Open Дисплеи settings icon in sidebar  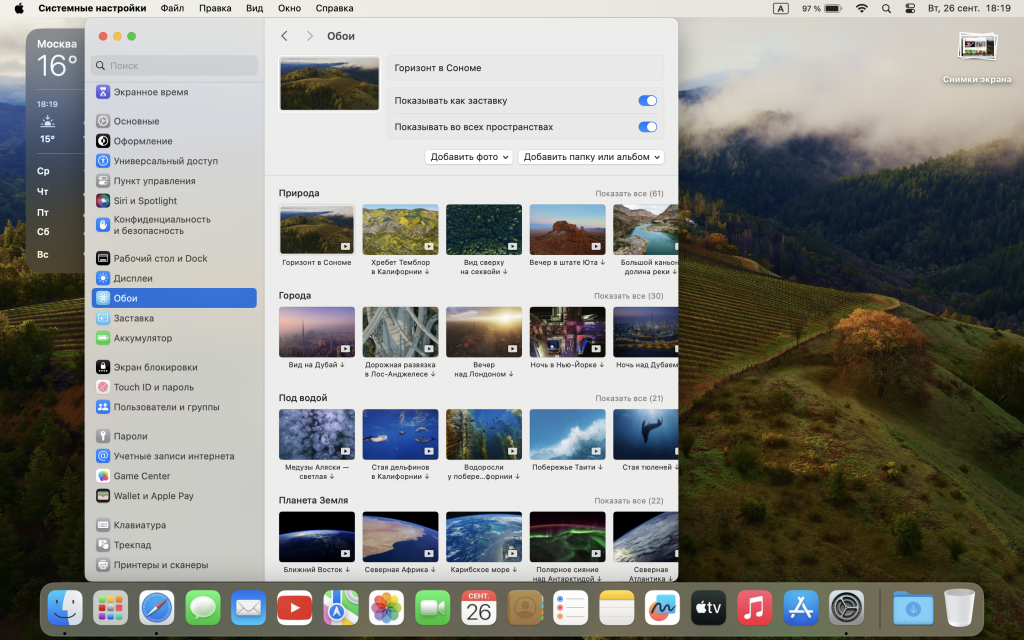point(103,278)
